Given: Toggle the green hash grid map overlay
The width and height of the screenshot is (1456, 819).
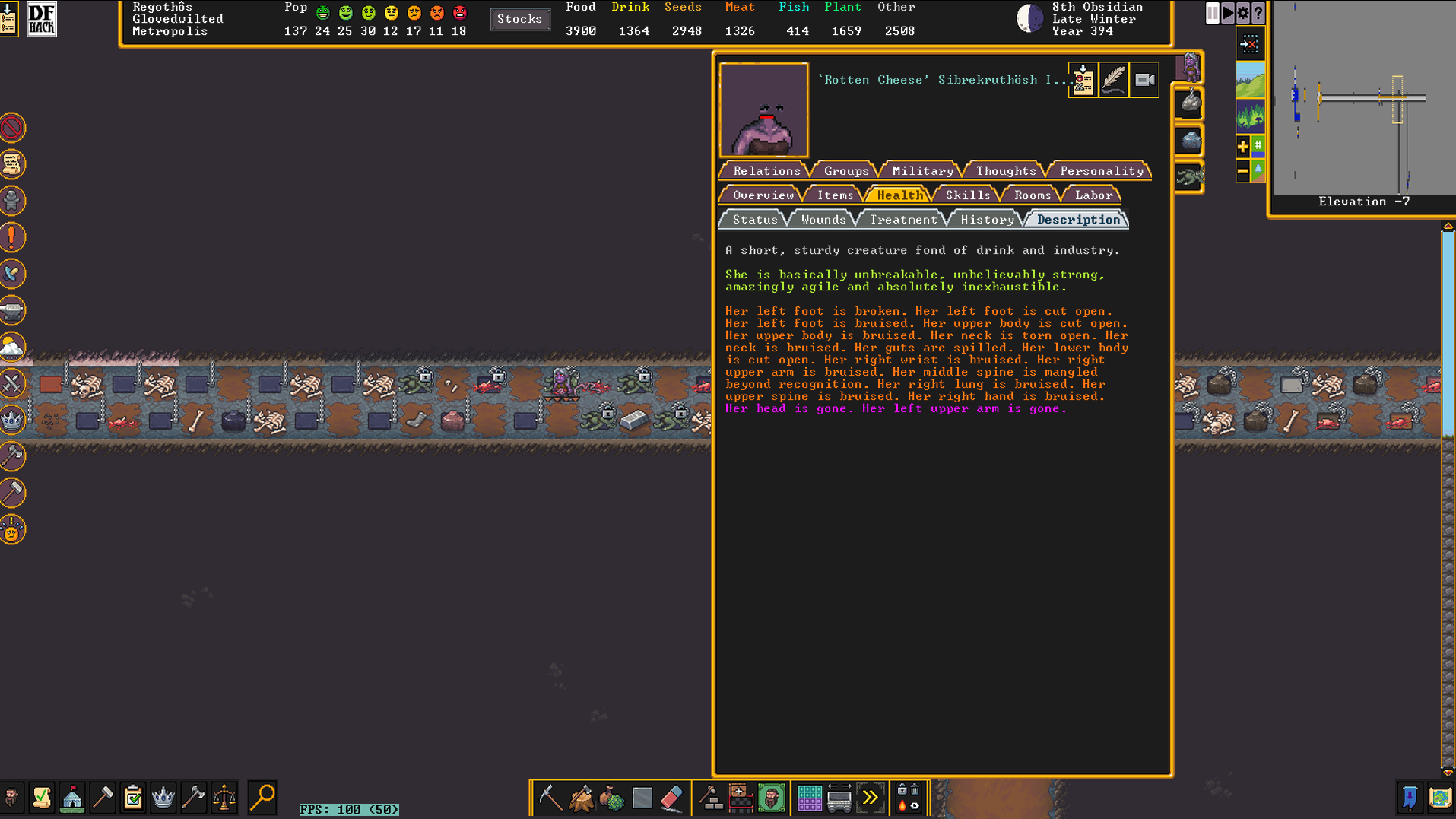Looking at the screenshot, I should 1258,145.
